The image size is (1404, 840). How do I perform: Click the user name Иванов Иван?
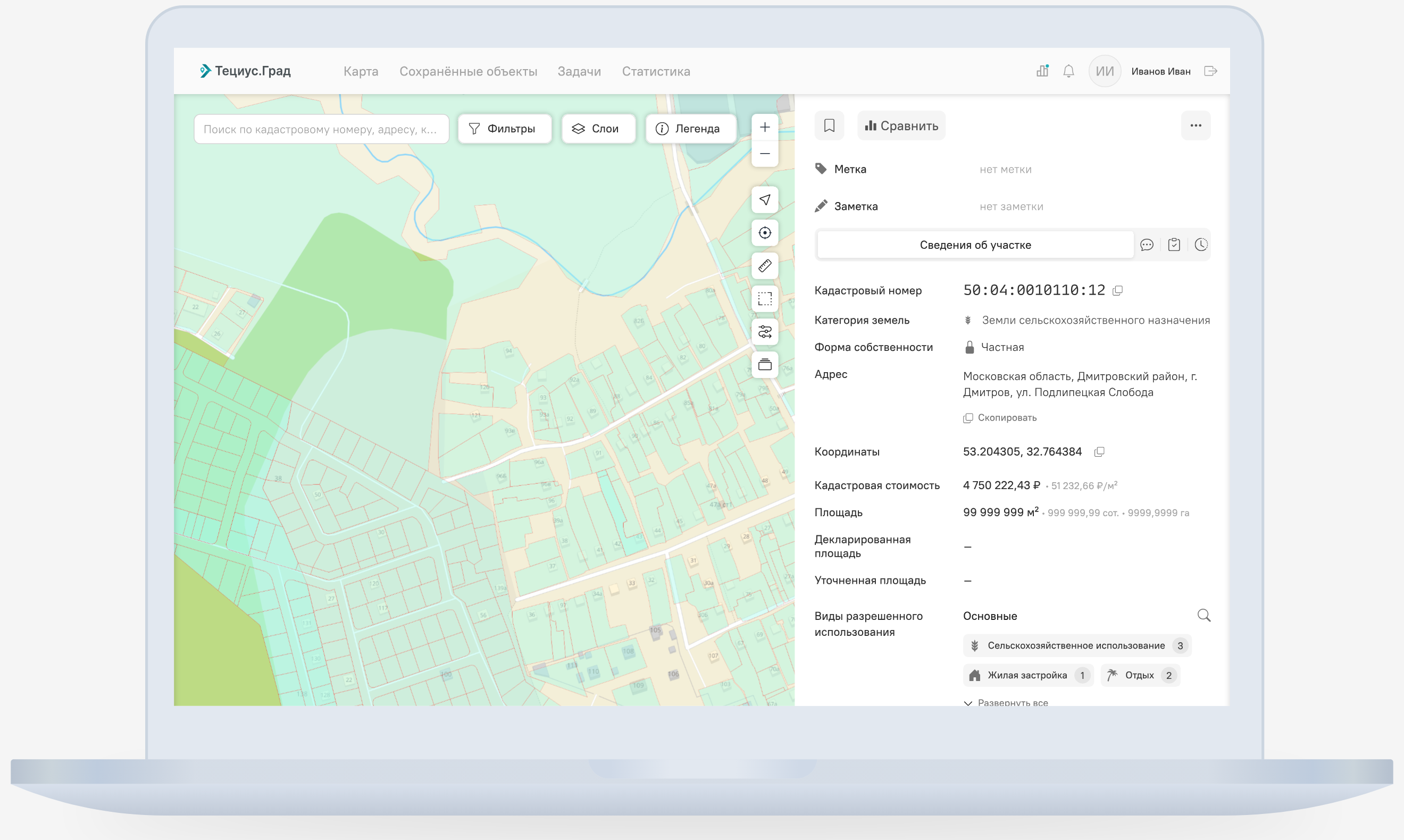1160,71
